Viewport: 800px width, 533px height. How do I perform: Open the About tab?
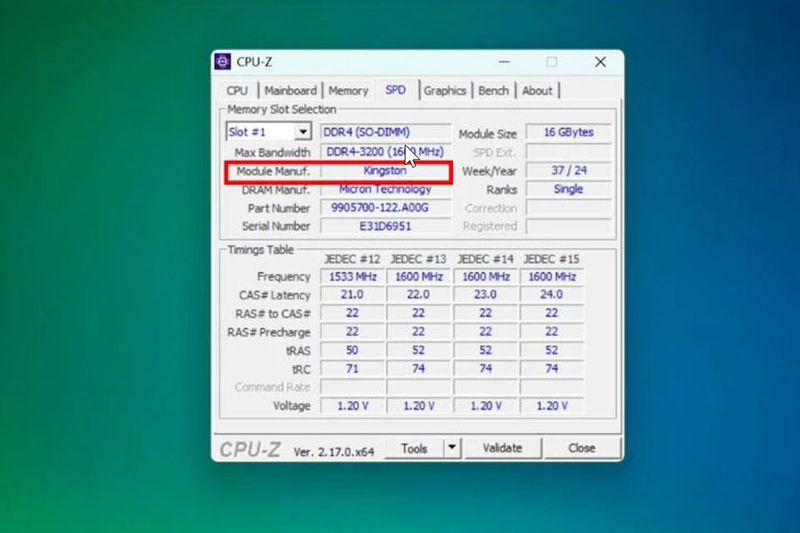coord(537,91)
